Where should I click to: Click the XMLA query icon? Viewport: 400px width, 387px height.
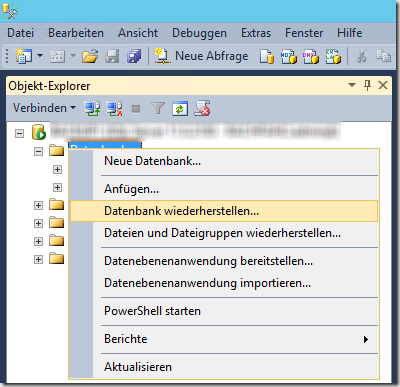point(333,56)
